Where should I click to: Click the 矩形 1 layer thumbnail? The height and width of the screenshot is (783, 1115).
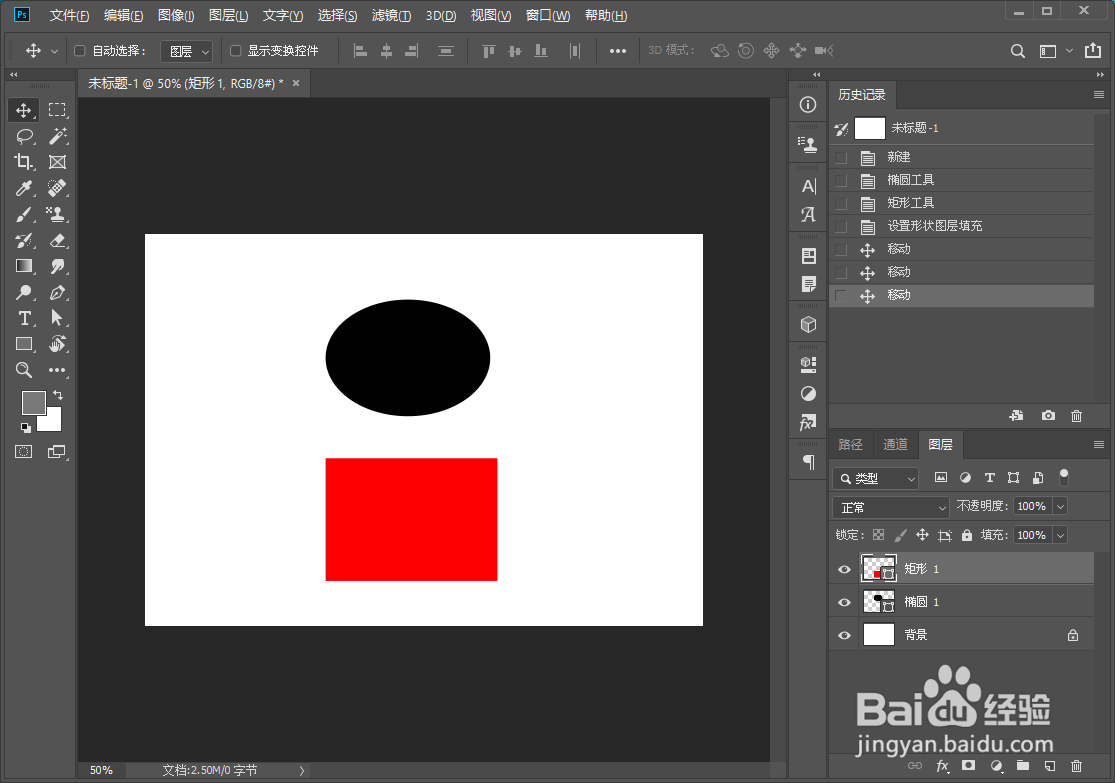click(879, 569)
